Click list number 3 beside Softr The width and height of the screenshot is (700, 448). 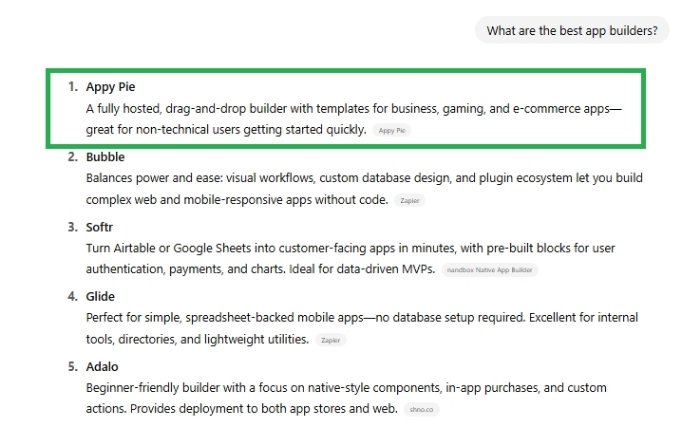click(73, 227)
